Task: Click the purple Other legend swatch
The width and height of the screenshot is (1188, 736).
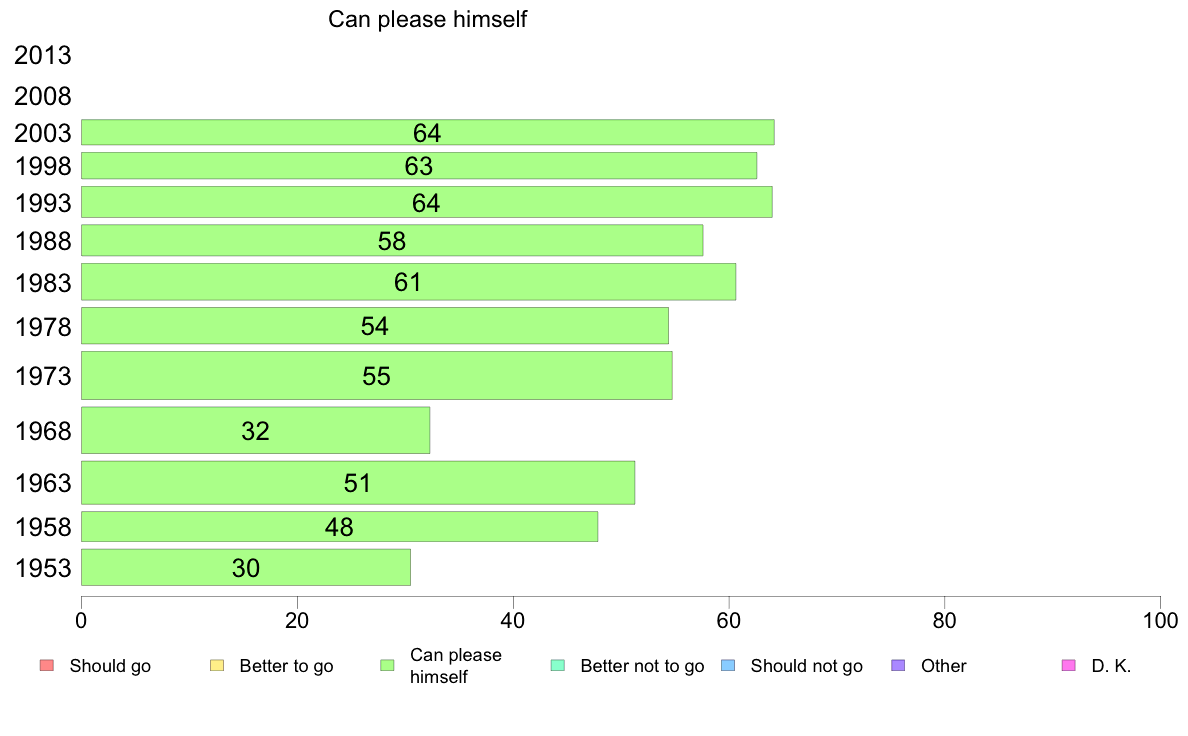Action: pyautogui.click(x=899, y=666)
